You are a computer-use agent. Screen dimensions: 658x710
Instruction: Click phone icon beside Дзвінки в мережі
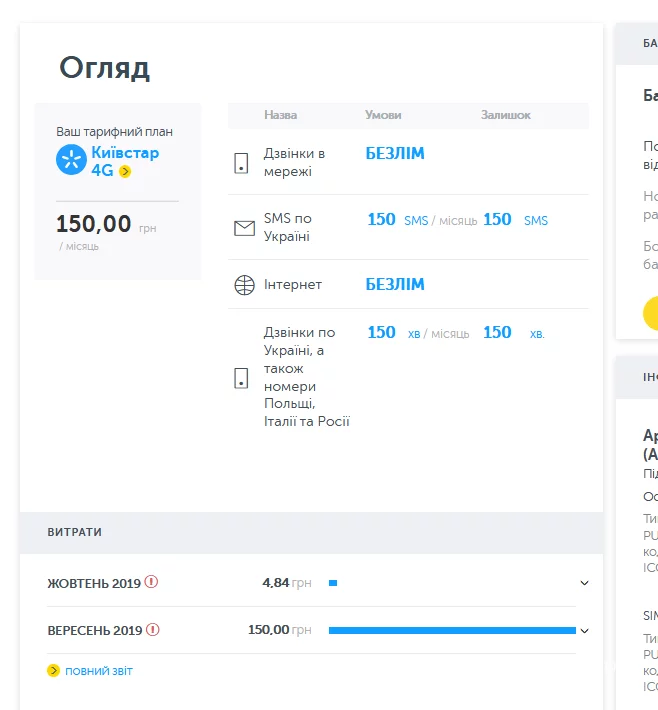(x=241, y=163)
